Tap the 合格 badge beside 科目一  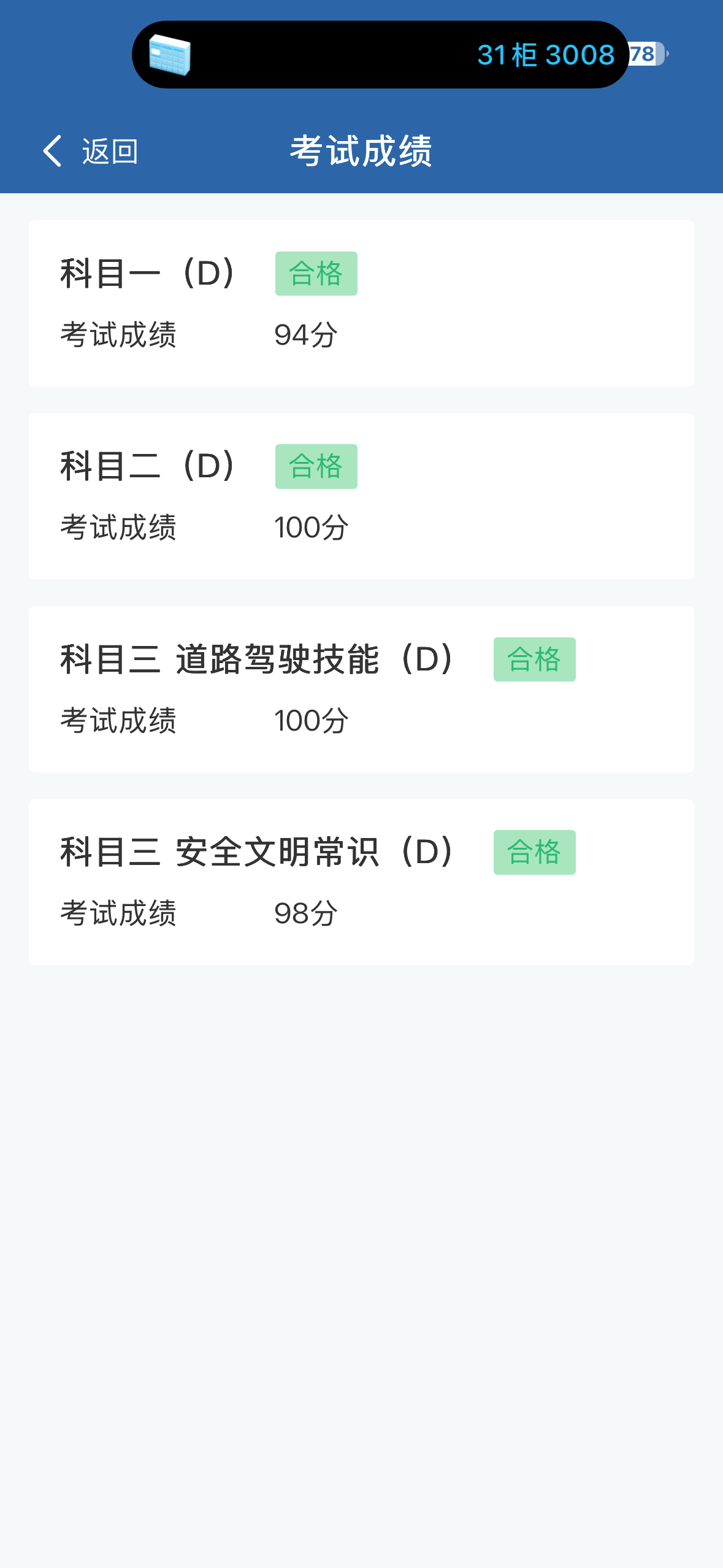click(316, 274)
